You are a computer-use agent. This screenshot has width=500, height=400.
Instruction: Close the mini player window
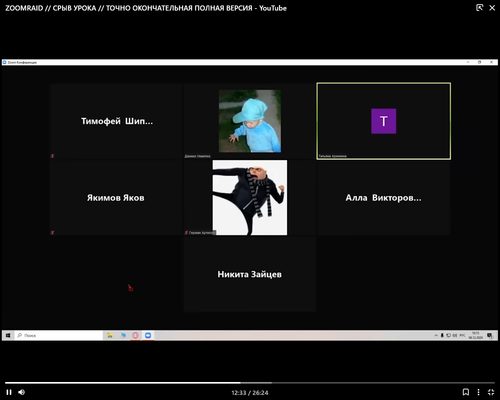(x=492, y=8)
